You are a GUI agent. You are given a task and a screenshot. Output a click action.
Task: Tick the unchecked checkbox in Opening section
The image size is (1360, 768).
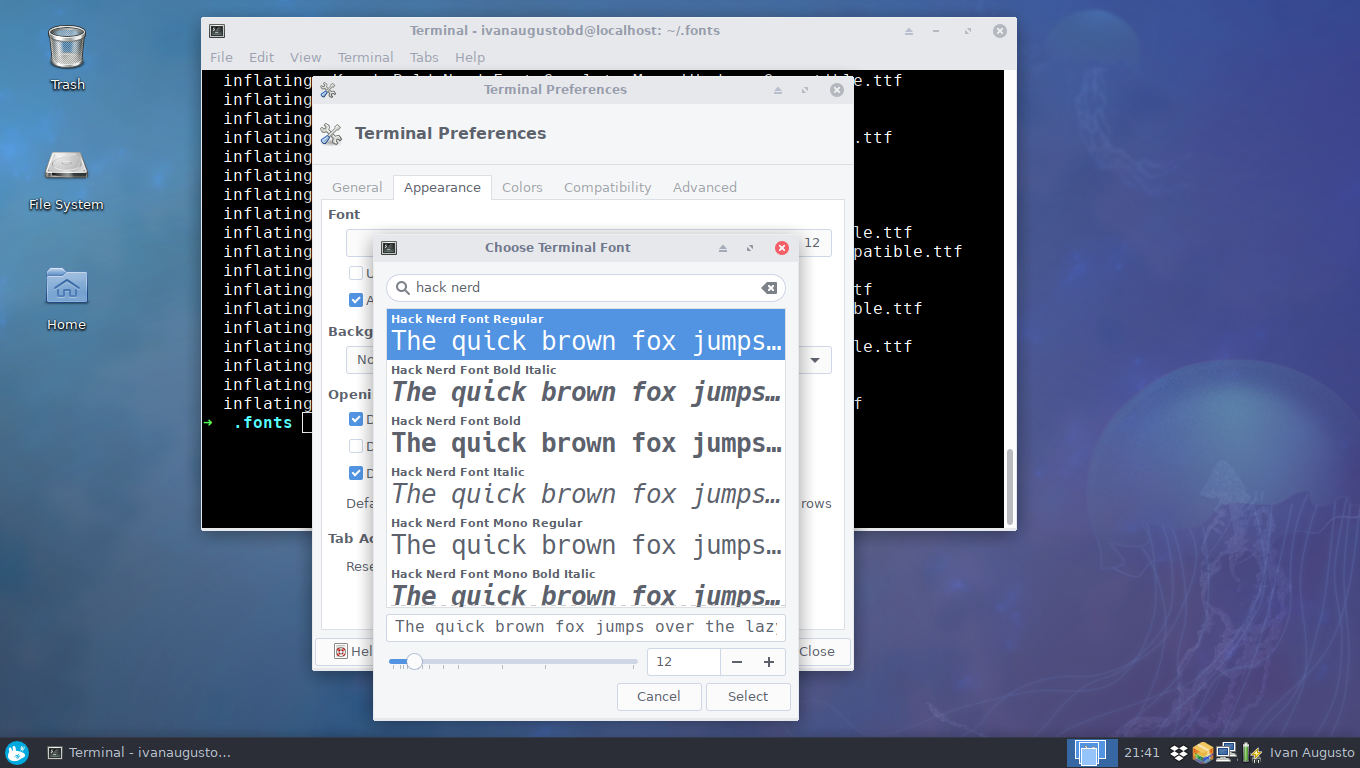click(356, 446)
